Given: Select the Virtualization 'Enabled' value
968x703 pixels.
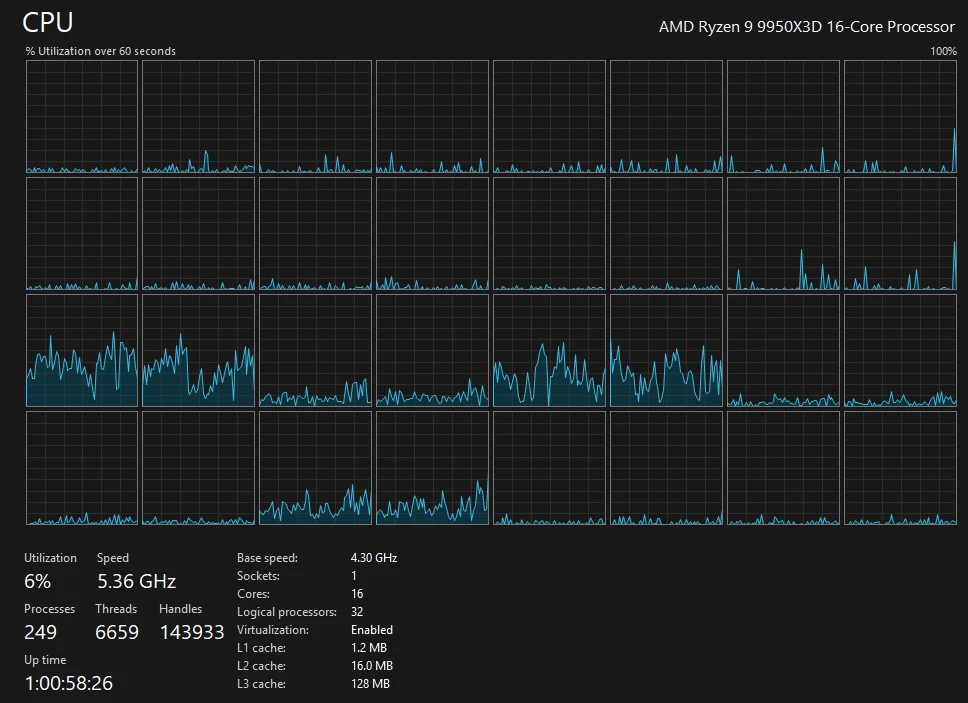Looking at the screenshot, I should (372, 630).
